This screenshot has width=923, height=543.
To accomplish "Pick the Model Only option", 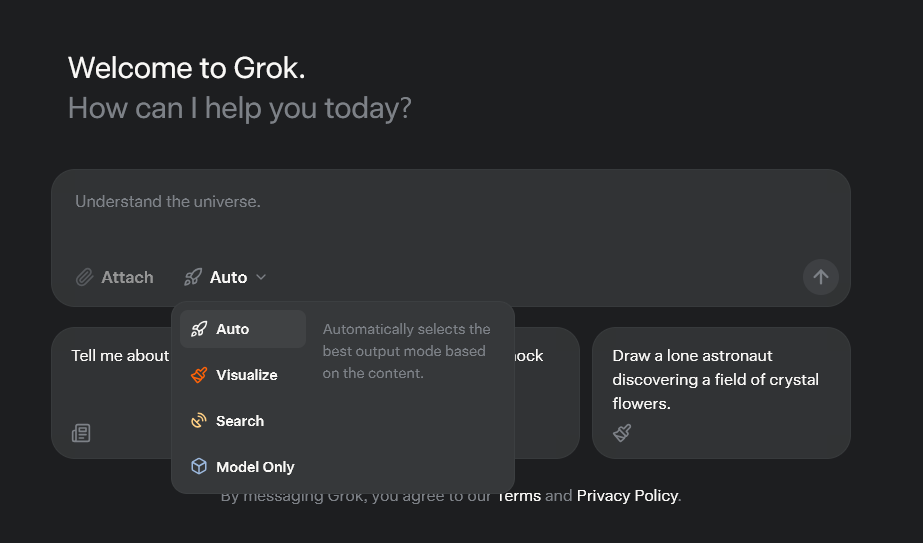I will [x=255, y=467].
